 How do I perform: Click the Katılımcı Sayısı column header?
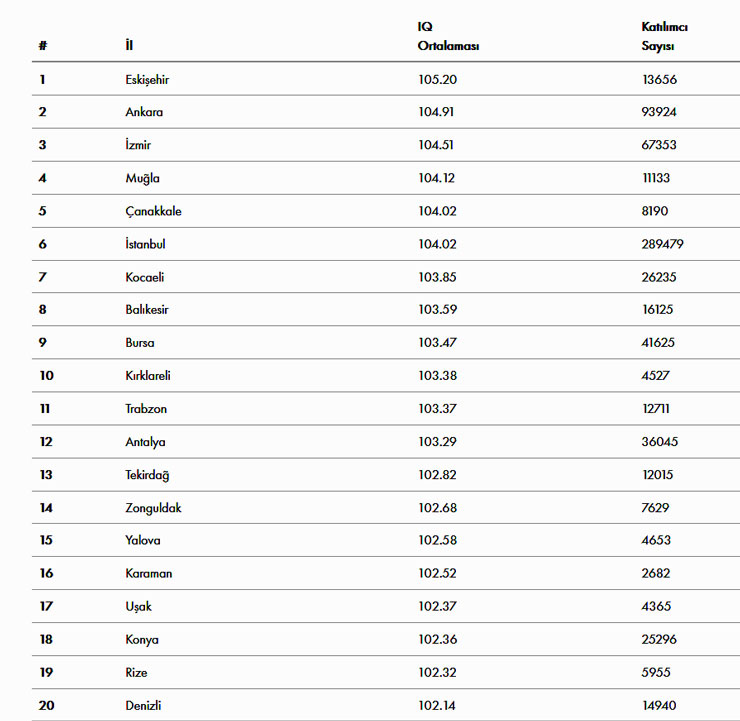664,36
